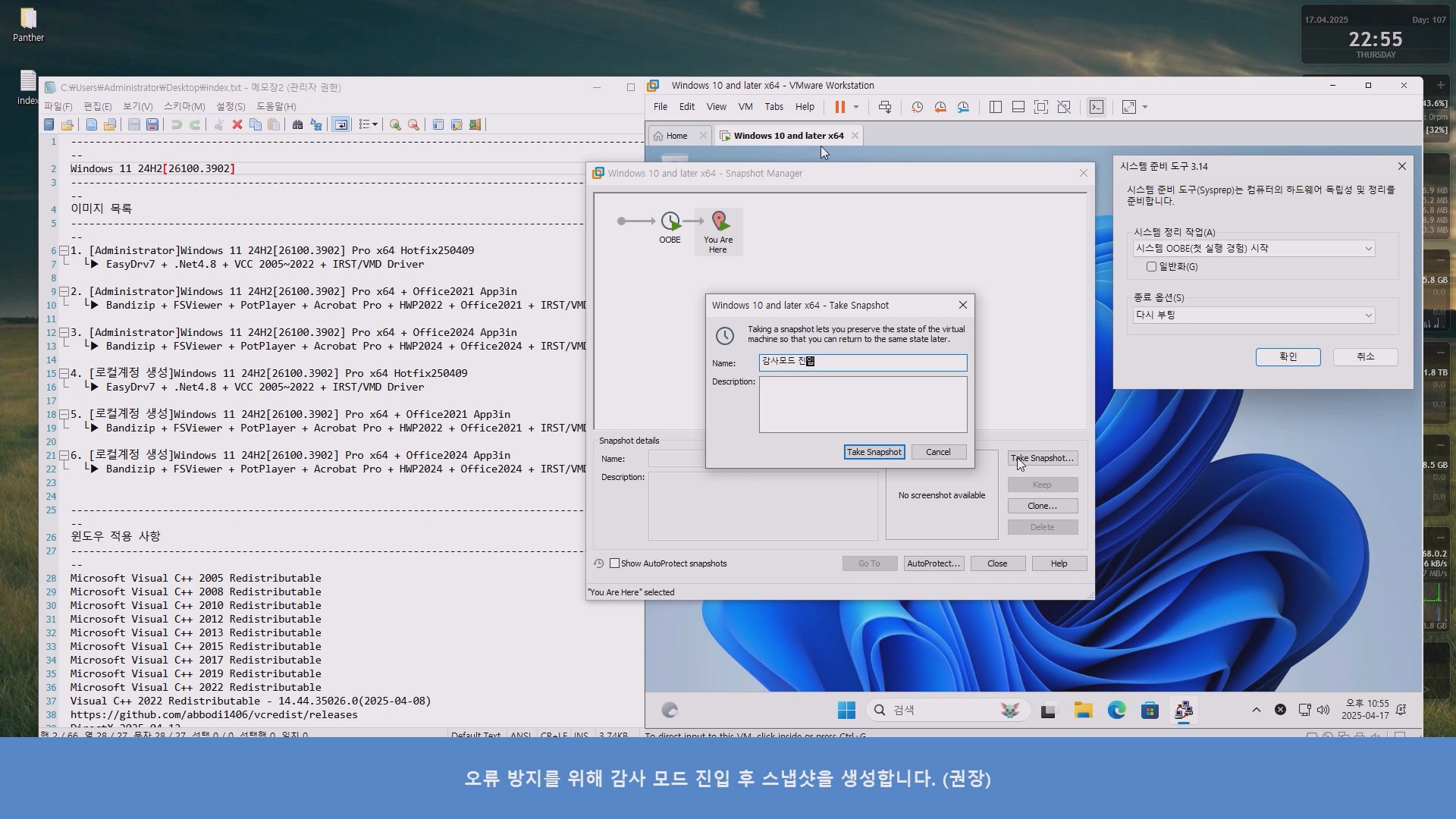Expand the power state dropdown arrow next to pause
The image size is (1456, 819).
tap(856, 107)
